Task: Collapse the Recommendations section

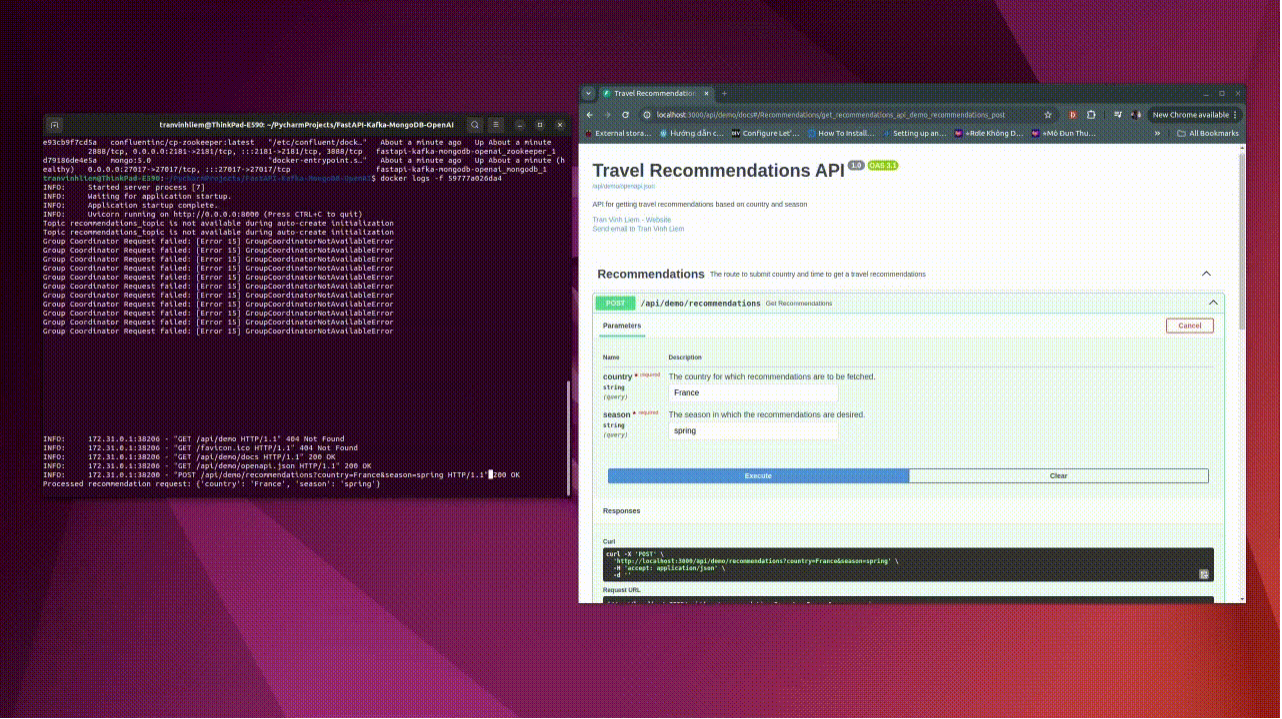Action: (x=1206, y=274)
